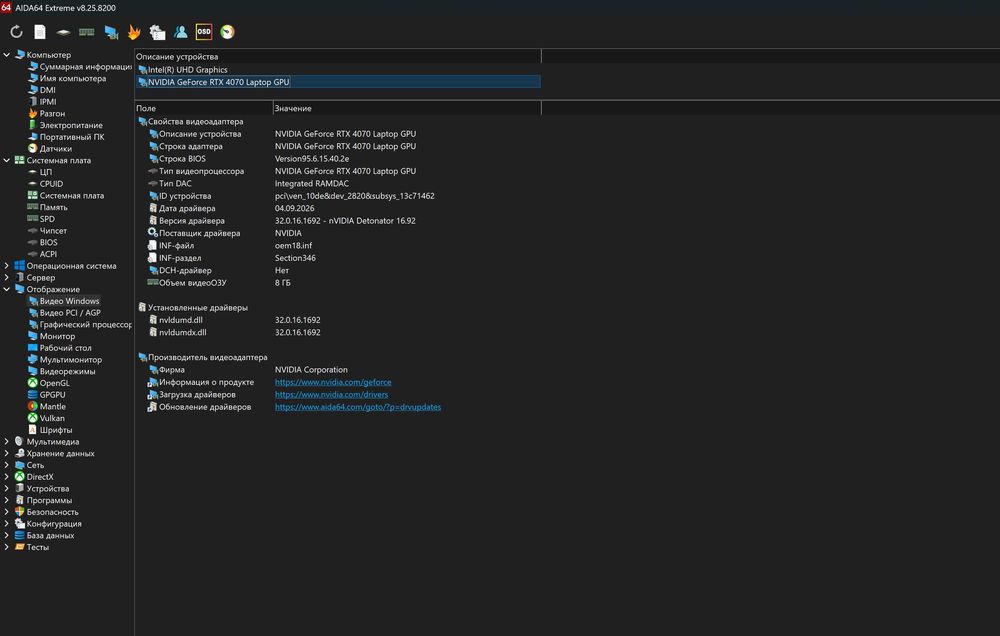Open the Report document icon in the toolbar

coord(40,32)
